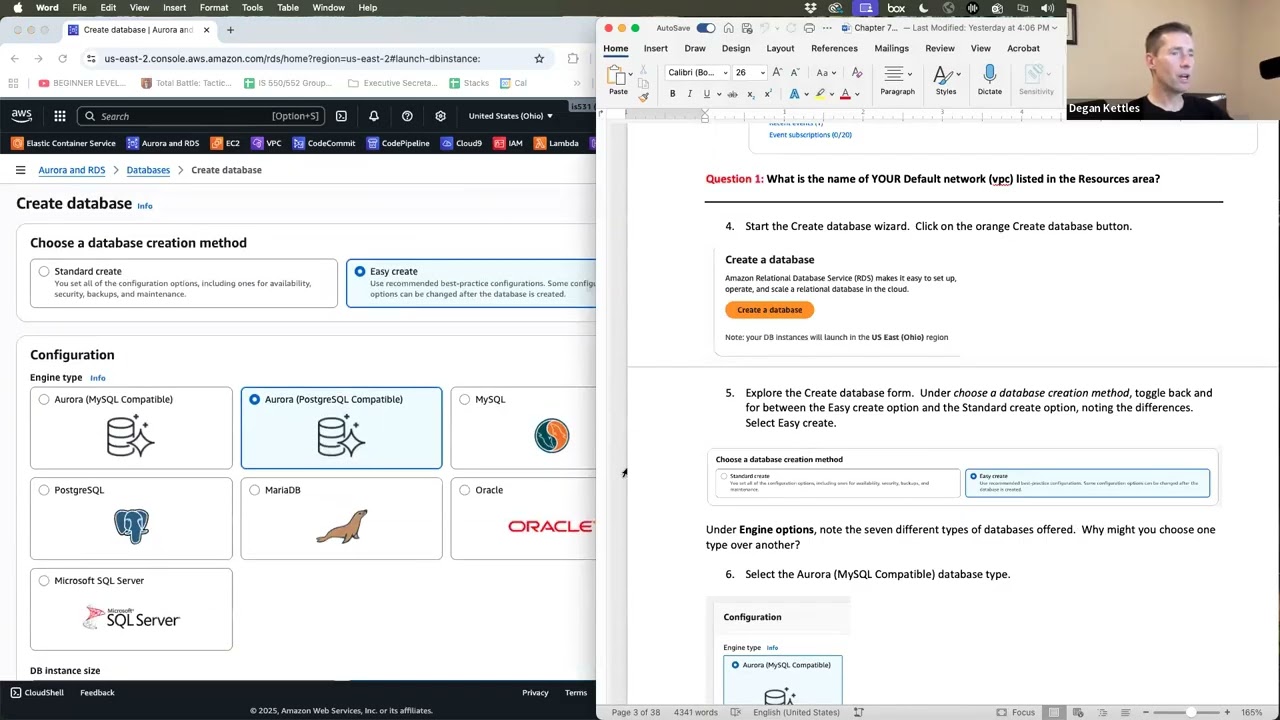Select Aurora (MySQL Compatible) engine
The width and height of the screenshot is (1280, 720).
[44, 399]
